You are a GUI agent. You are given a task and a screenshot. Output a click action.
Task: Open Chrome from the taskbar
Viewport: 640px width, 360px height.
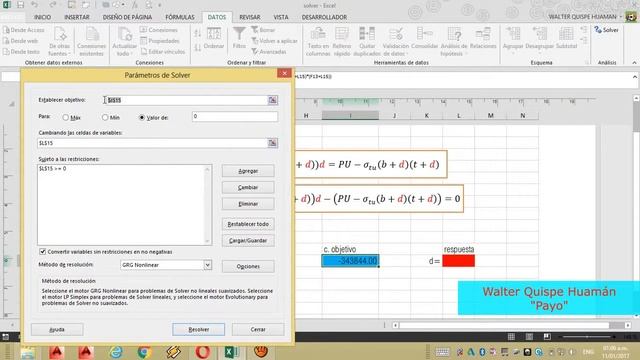tap(144, 351)
